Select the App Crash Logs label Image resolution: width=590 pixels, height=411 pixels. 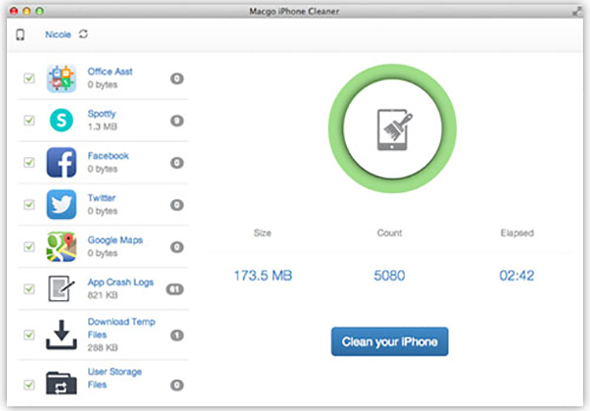pos(120,282)
